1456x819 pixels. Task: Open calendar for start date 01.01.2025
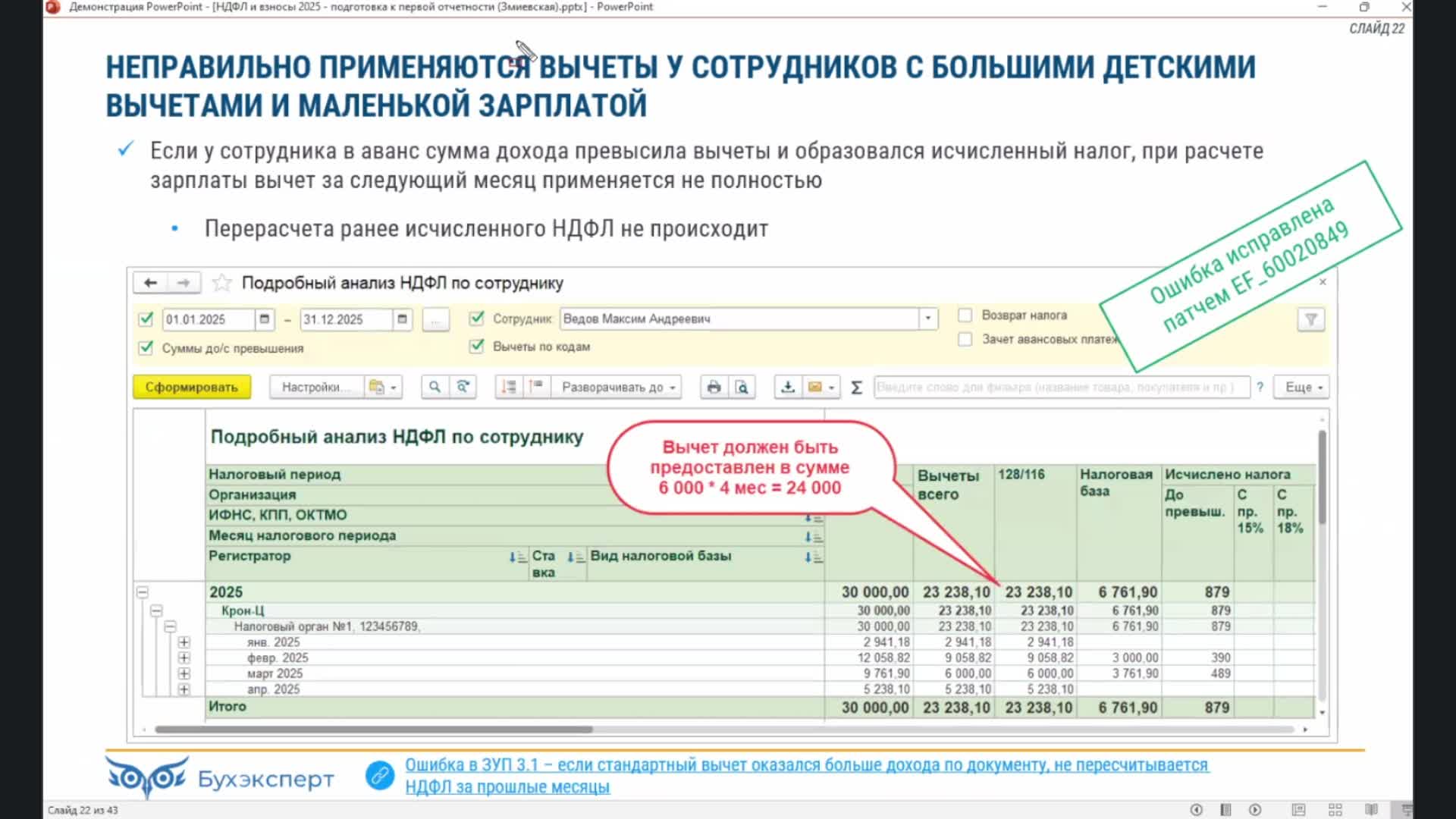(264, 319)
